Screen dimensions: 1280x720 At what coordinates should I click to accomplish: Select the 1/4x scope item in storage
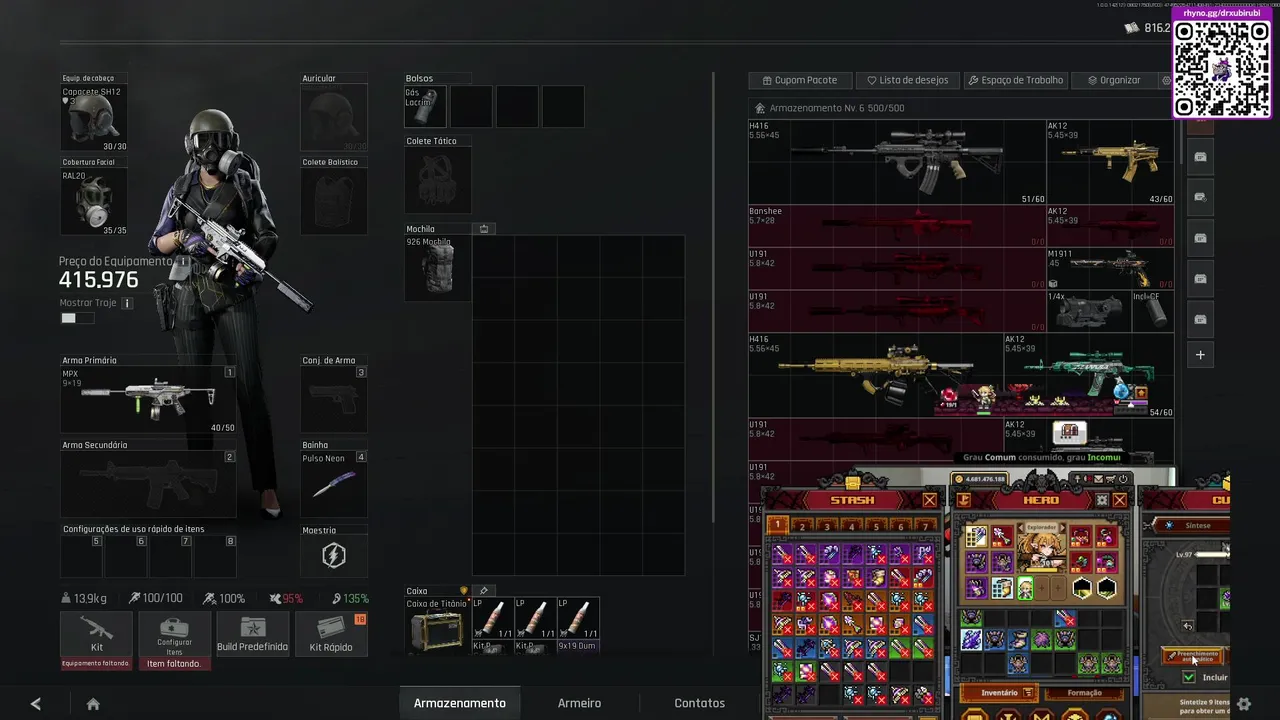[1088, 311]
